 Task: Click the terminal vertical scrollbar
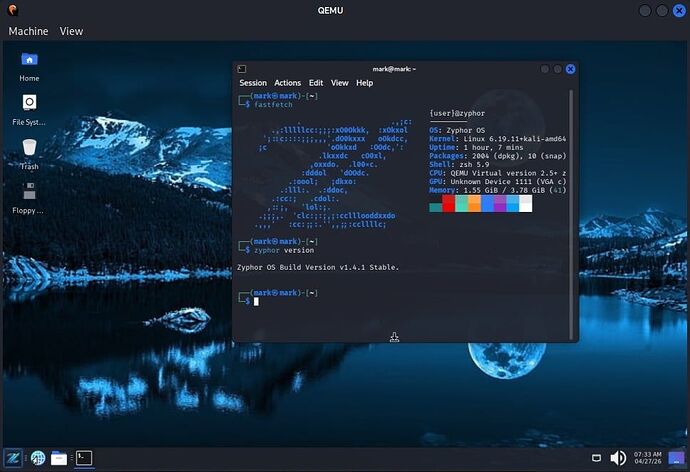571,215
